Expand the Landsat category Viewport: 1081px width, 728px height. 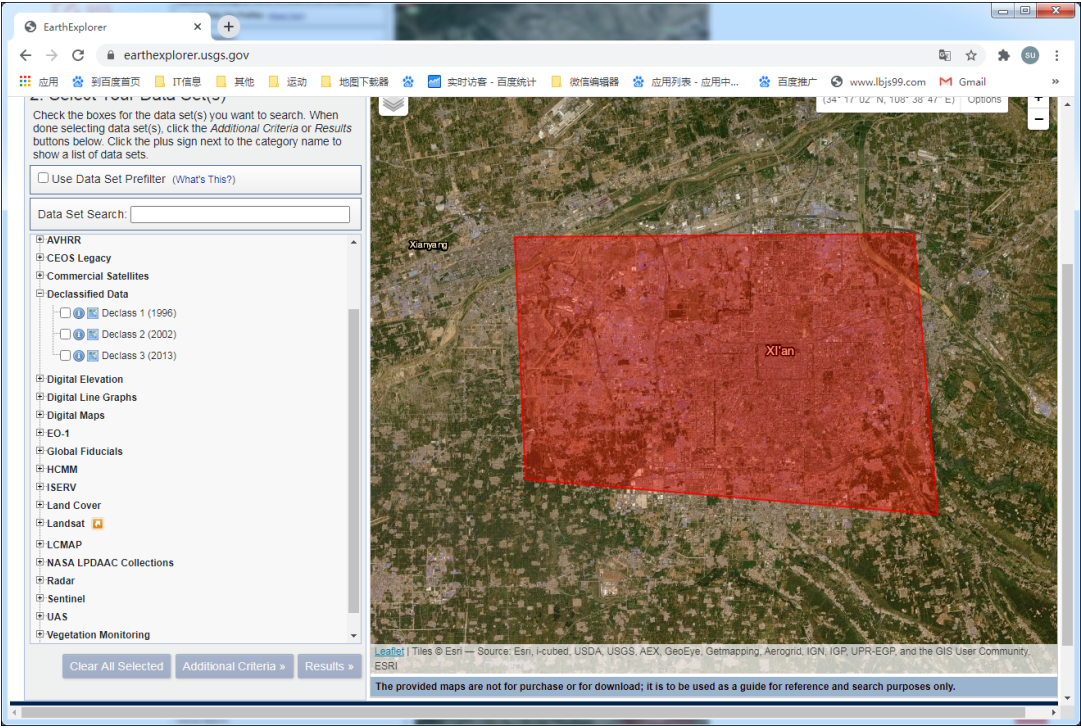[x=40, y=523]
